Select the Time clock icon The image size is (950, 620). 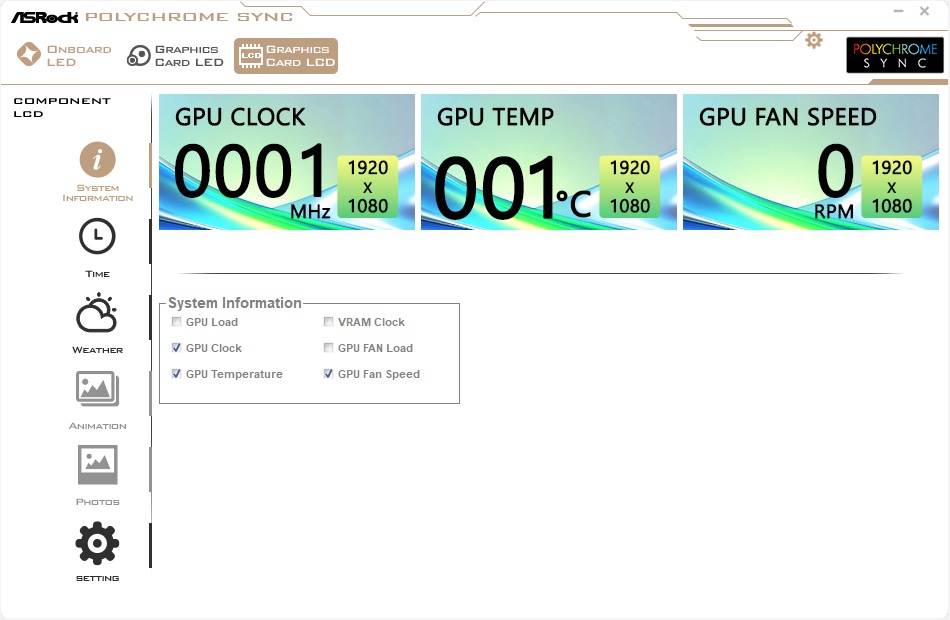(97, 236)
